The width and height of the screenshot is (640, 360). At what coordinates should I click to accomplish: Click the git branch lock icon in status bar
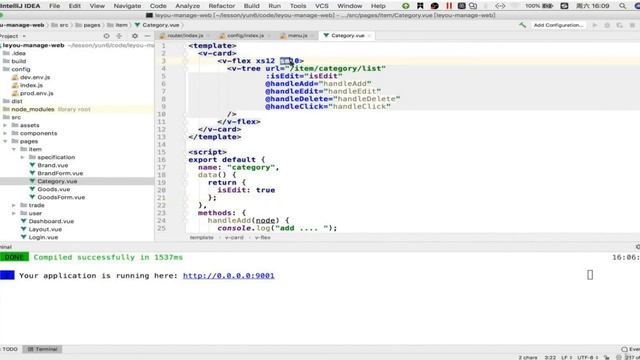click(x=607, y=358)
